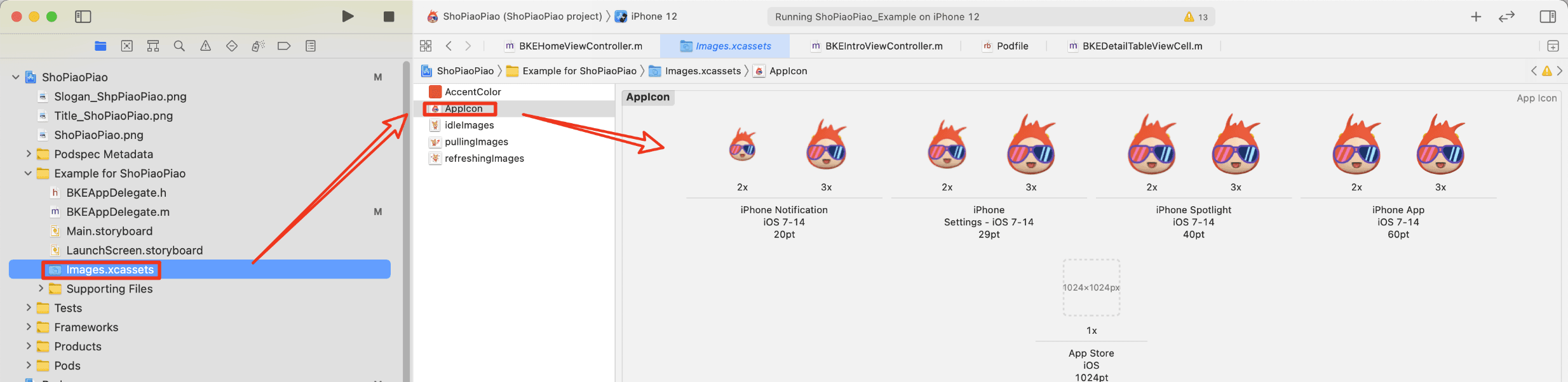This screenshot has height=382, width=1568.
Task: Run the app with the Play button
Action: coord(348,16)
